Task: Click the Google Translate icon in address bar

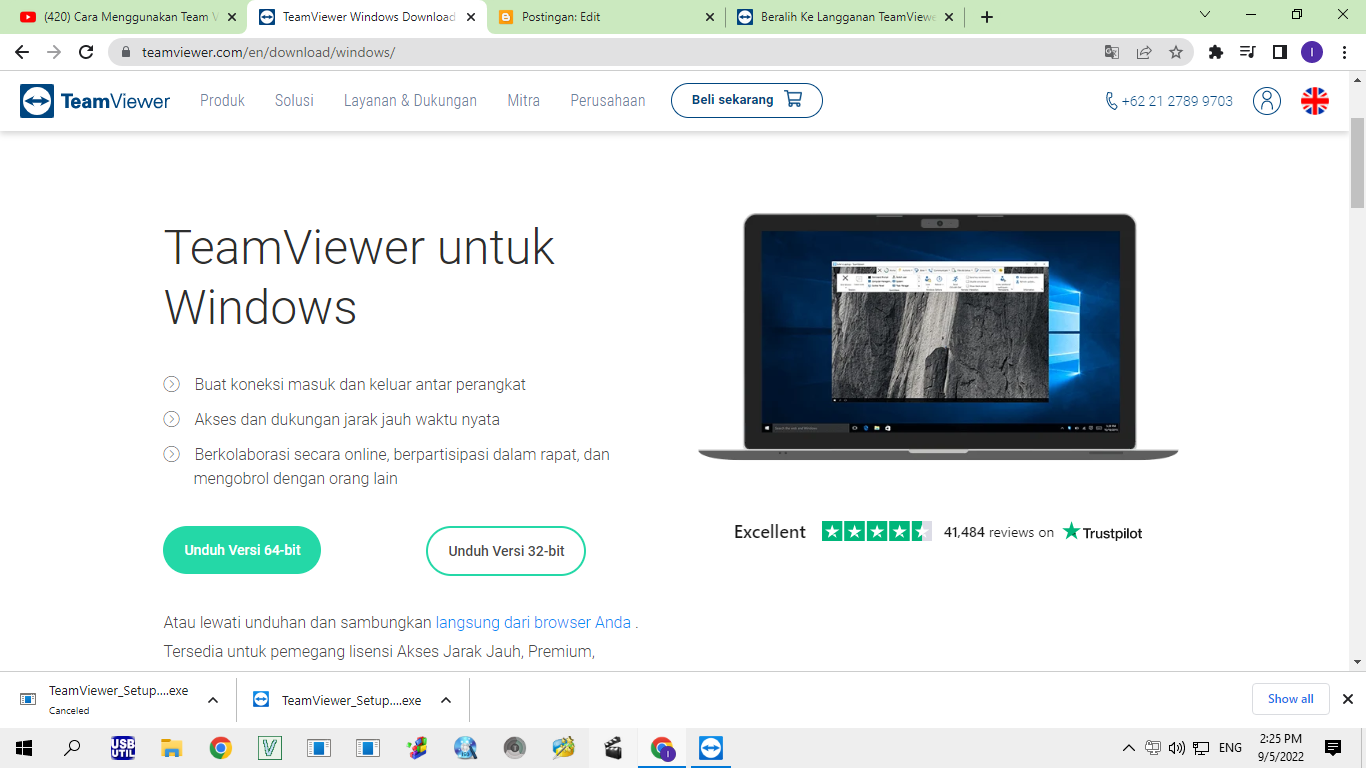Action: click(x=1112, y=52)
